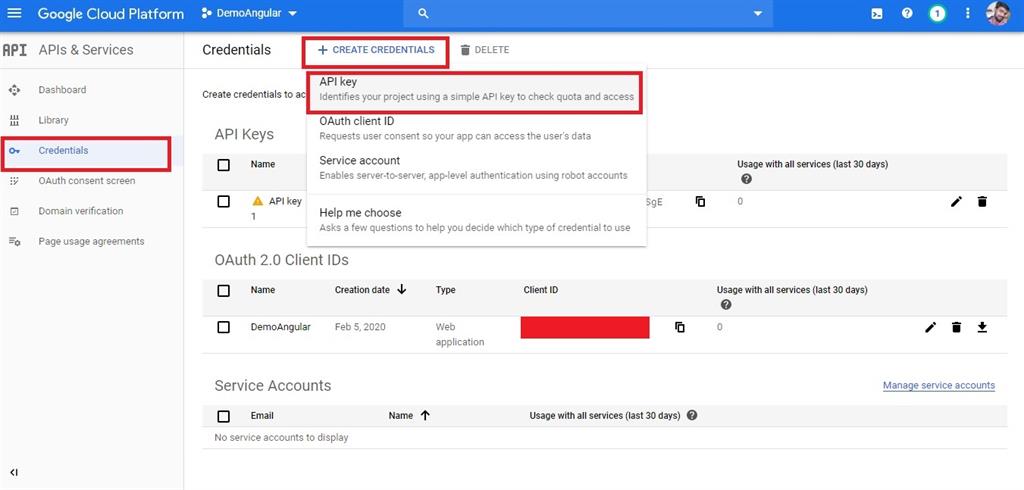Edit API key 1 with pencil icon
Viewport: 1024px width, 490px height.
(x=956, y=202)
